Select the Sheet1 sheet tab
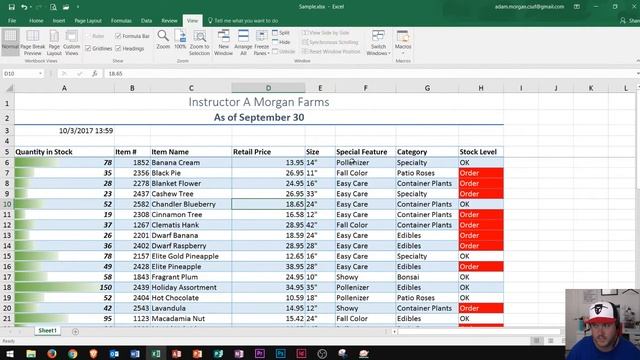This screenshot has width=640, height=360. (47, 331)
